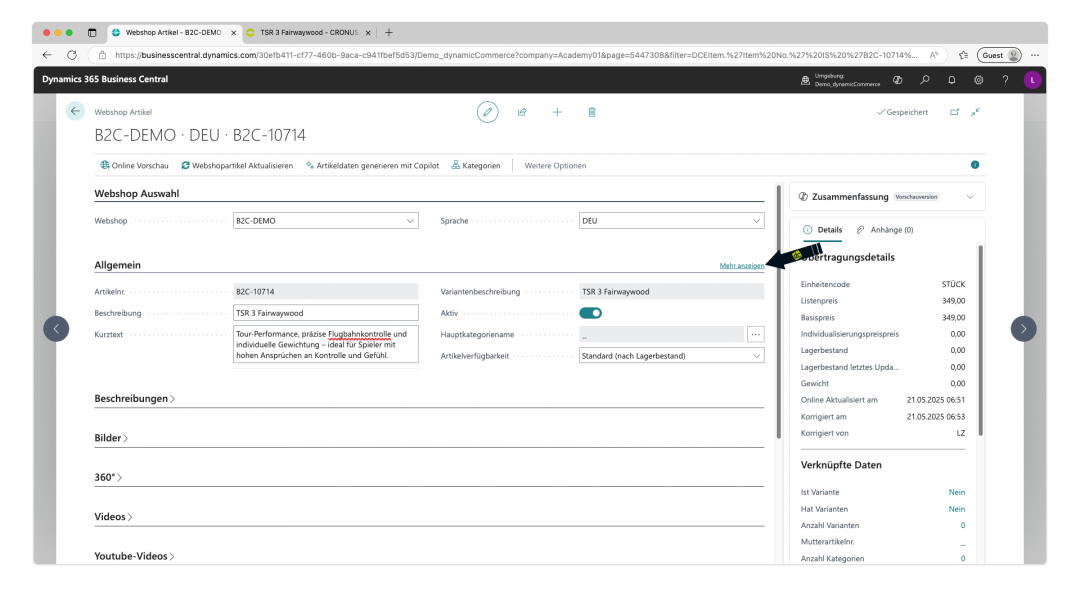Click the blue info circle icon
The height and width of the screenshot is (608, 1080).
975,165
